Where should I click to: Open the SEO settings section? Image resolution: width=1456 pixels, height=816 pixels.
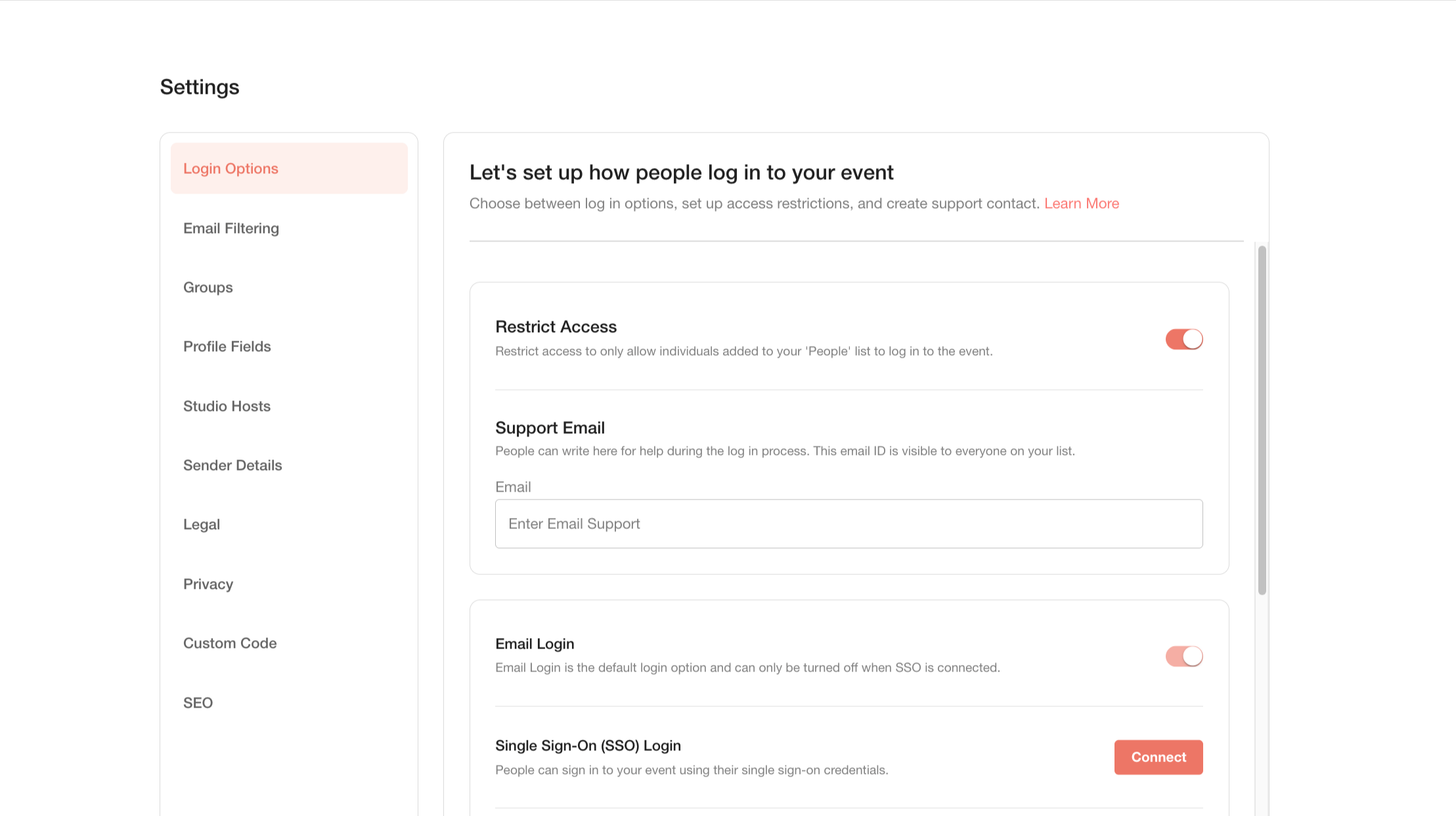point(198,702)
